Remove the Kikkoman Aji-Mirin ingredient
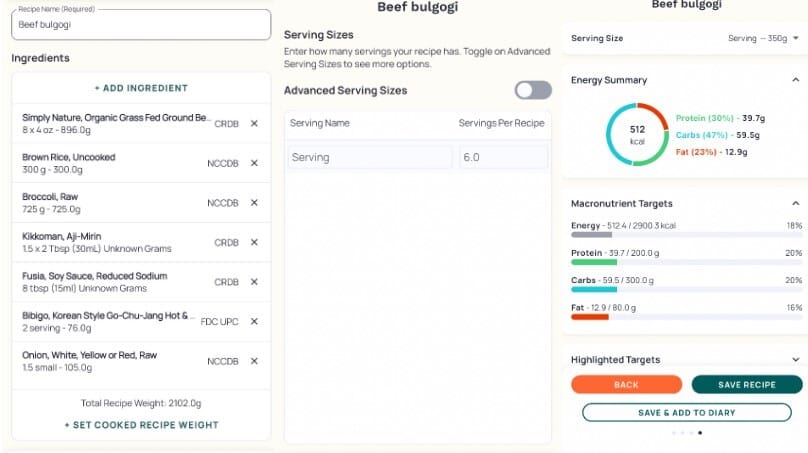 [x=254, y=242]
